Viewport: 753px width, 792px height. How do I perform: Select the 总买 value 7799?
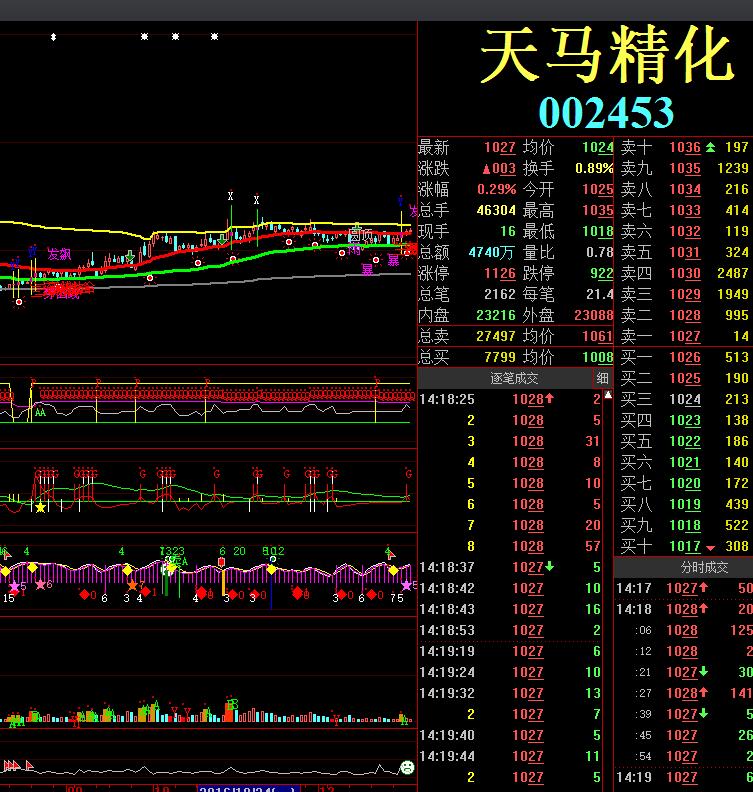(499, 357)
